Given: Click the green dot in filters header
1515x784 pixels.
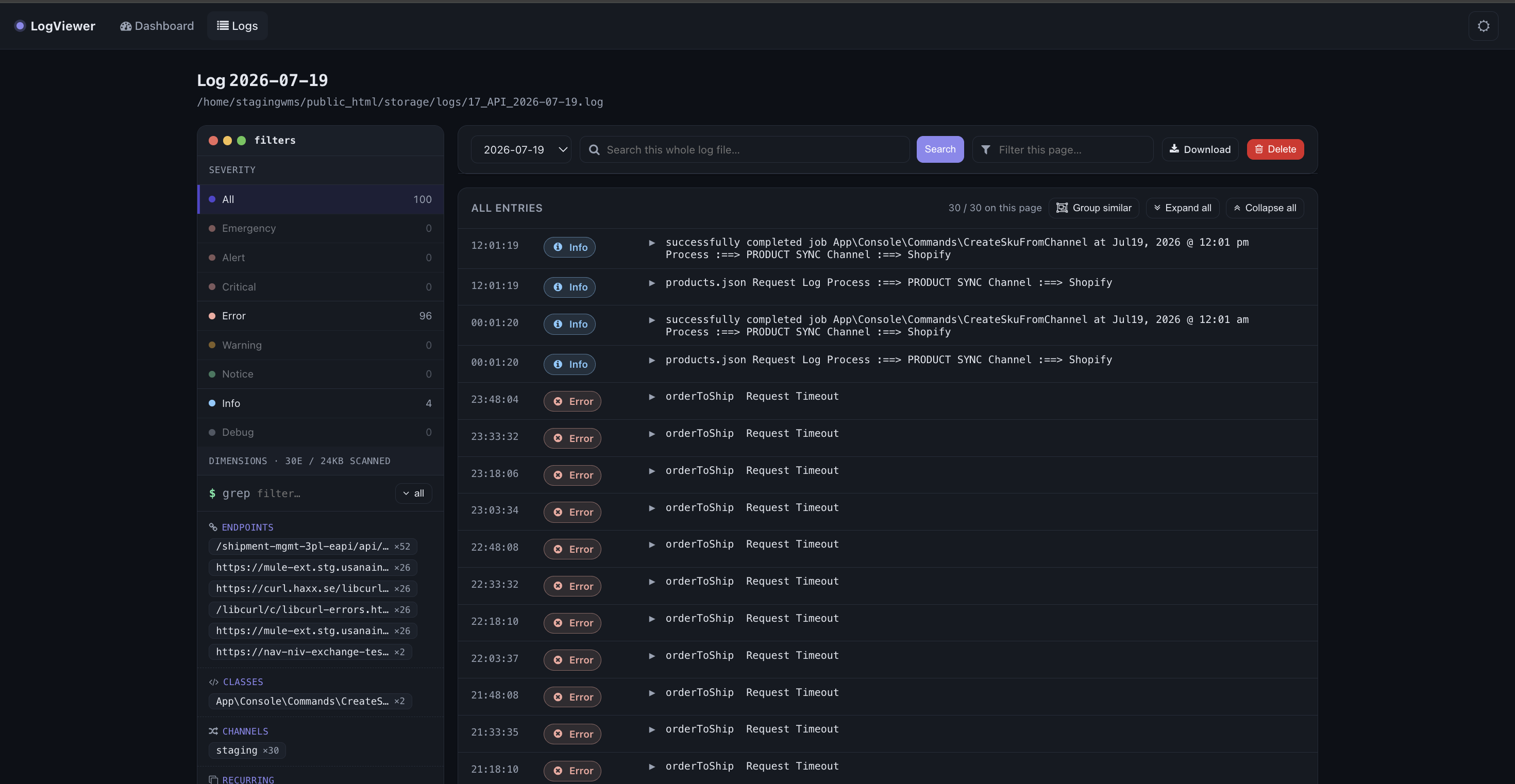Looking at the screenshot, I should tap(241, 141).
